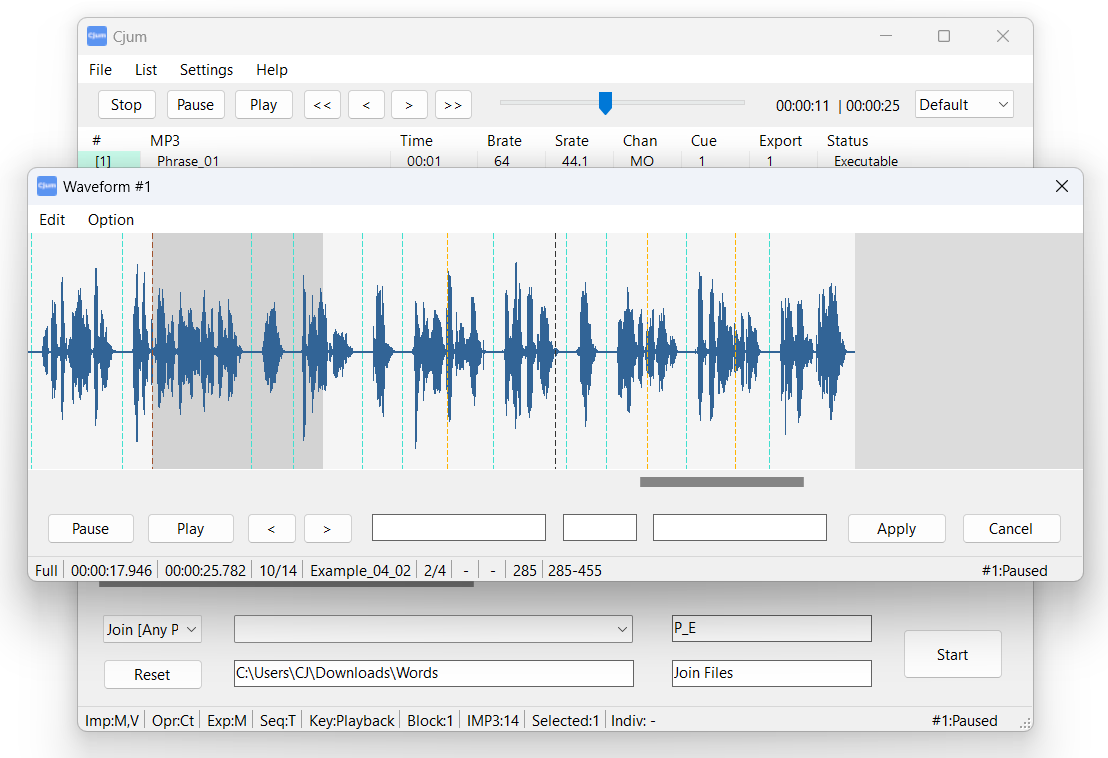Image resolution: width=1108 pixels, height=758 pixels.
Task: Click the Full status bar entry
Action: click(x=47, y=570)
